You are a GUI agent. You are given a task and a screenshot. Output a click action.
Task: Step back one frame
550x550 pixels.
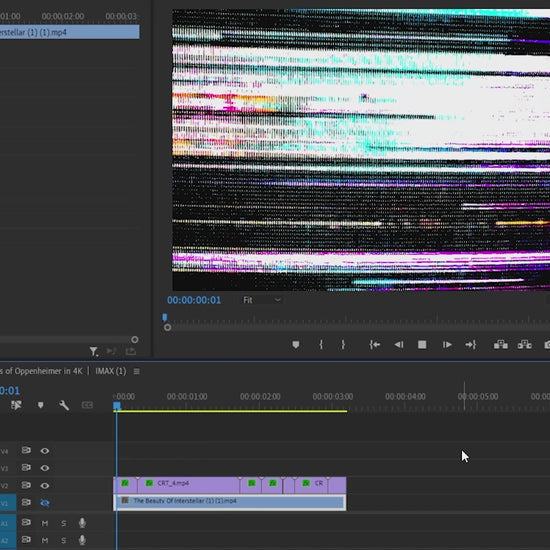coord(399,345)
